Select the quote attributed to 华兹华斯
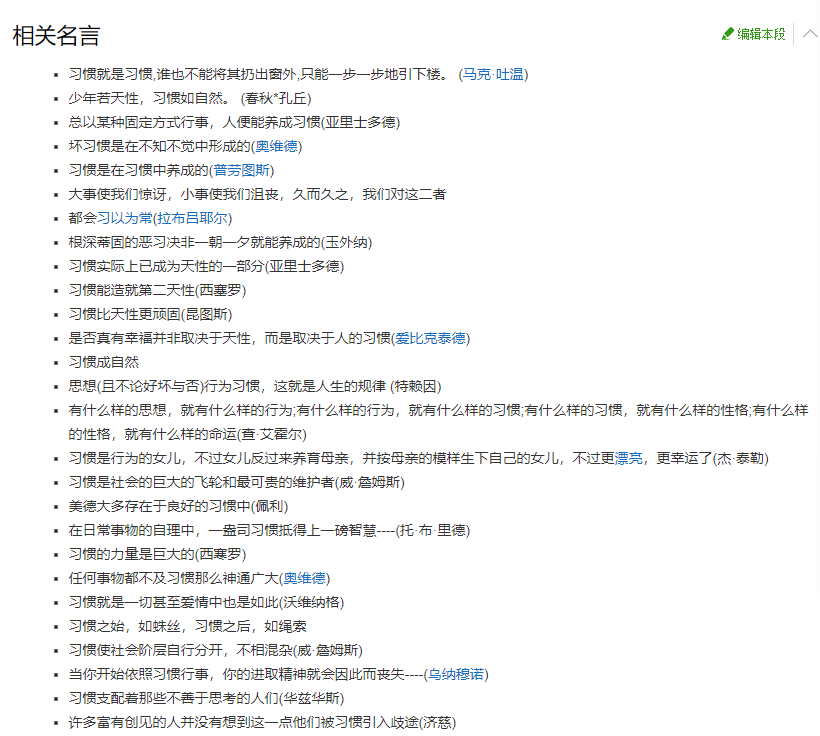This screenshot has height=736, width=820. pos(206,698)
